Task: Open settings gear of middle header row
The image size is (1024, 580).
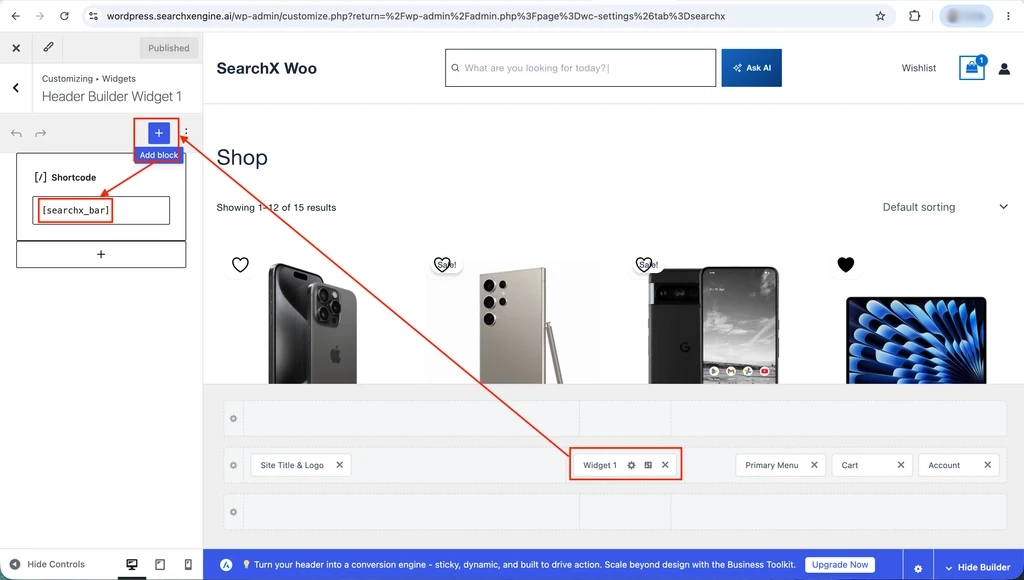Action: coord(233,465)
